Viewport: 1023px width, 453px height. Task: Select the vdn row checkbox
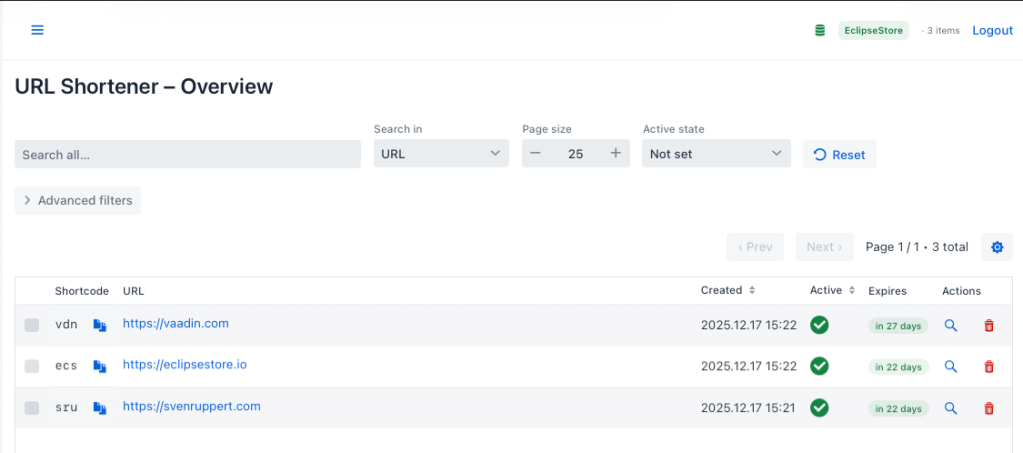pyautogui.click(x=31, y=325)
